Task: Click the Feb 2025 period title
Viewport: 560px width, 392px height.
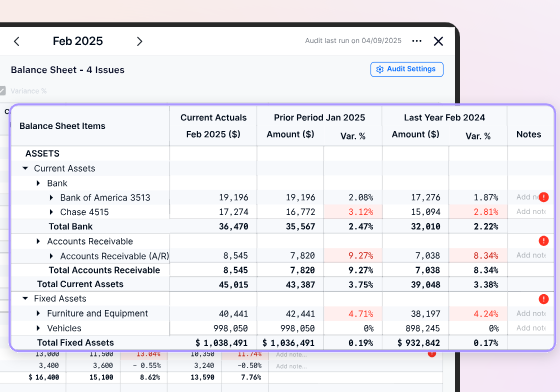Action: click(78, 41)
